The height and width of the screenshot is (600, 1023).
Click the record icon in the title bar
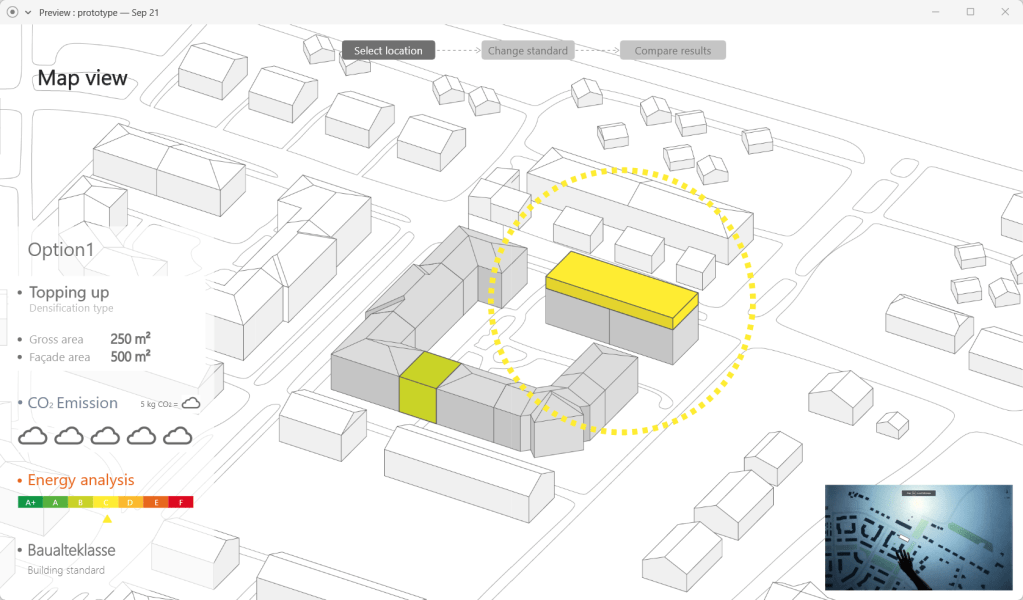coord(12,12)
